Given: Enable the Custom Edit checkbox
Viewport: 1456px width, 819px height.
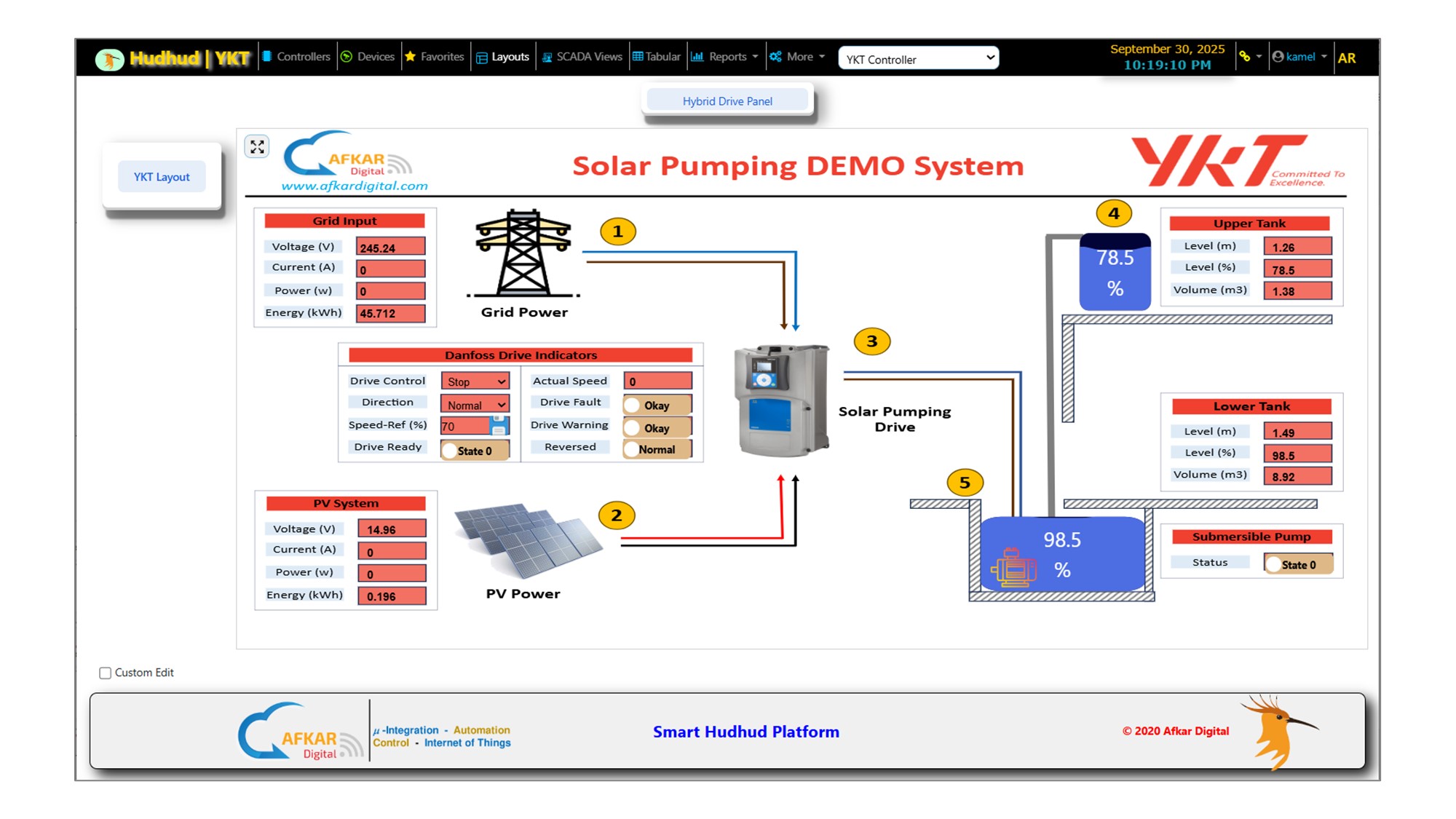Looking at the screenshot, I should pyautogui.click(x=106, y=673).
